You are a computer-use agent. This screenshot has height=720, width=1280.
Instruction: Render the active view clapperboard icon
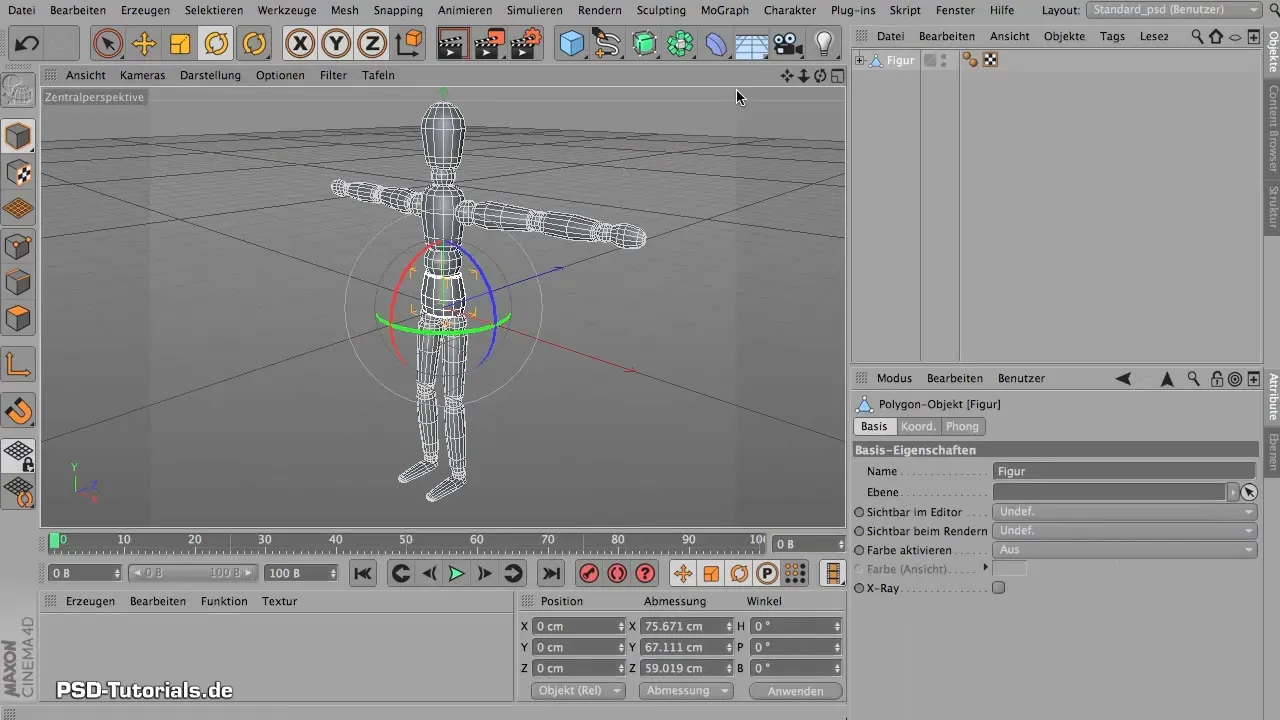453,43
